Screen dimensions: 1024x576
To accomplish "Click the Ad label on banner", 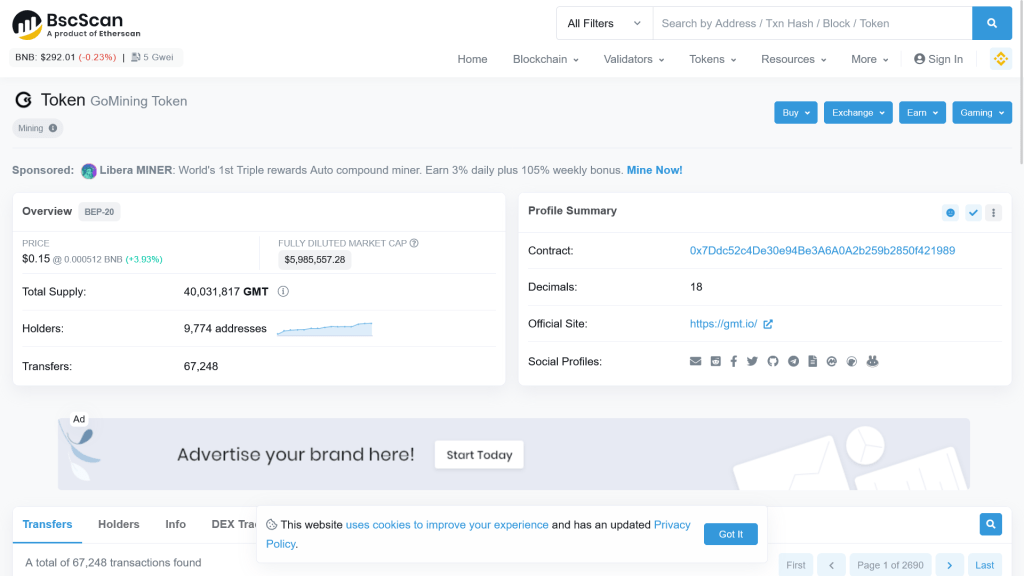I will tap(79, 419).
